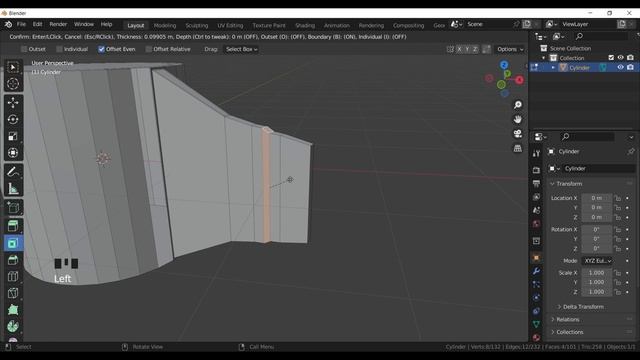The image size is (640, 360).
Task: Toggle Collection exclude-from-view-layer checkbox
Action: (611, 58)
